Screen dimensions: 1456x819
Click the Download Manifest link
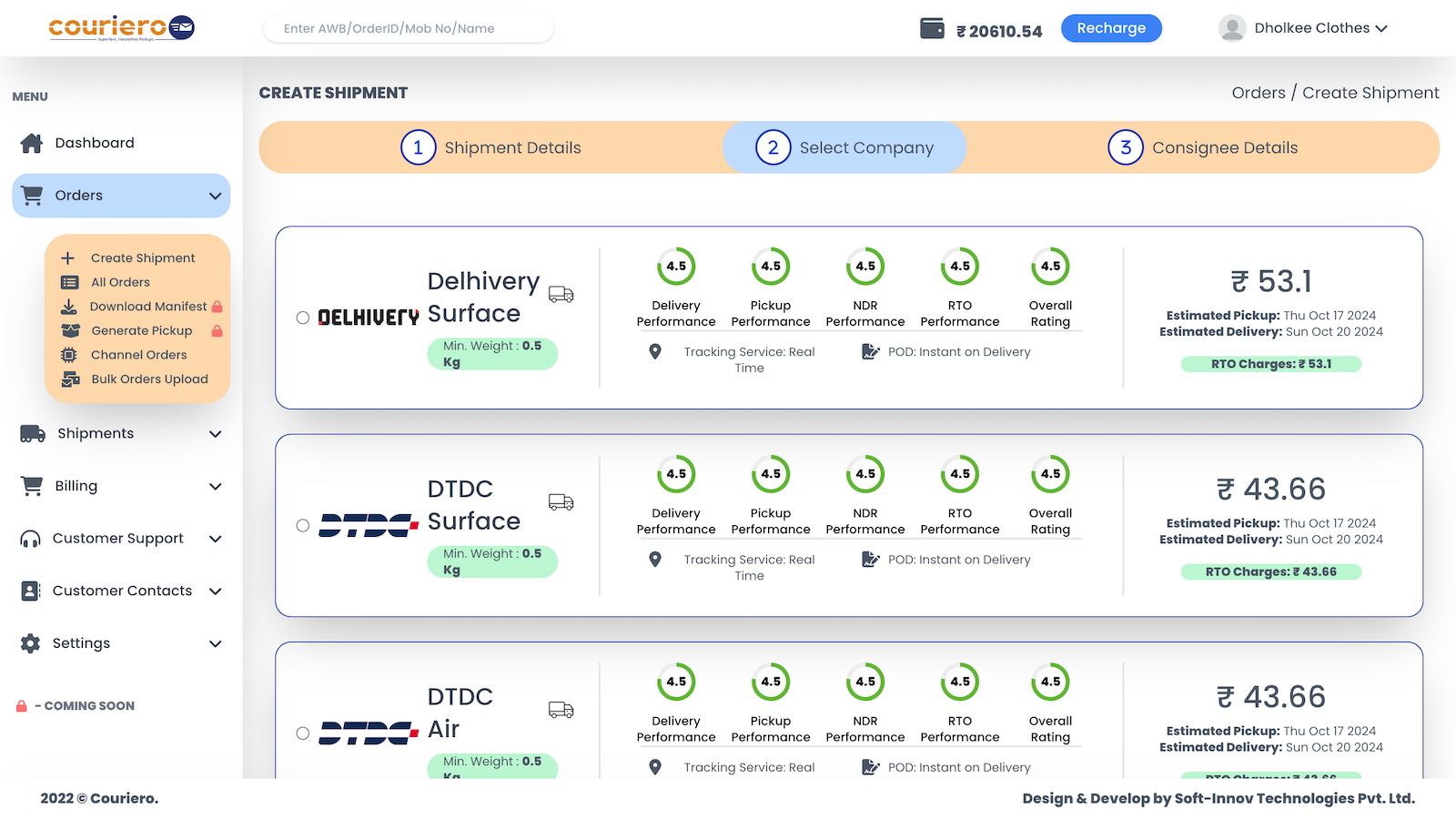(148, 307)
